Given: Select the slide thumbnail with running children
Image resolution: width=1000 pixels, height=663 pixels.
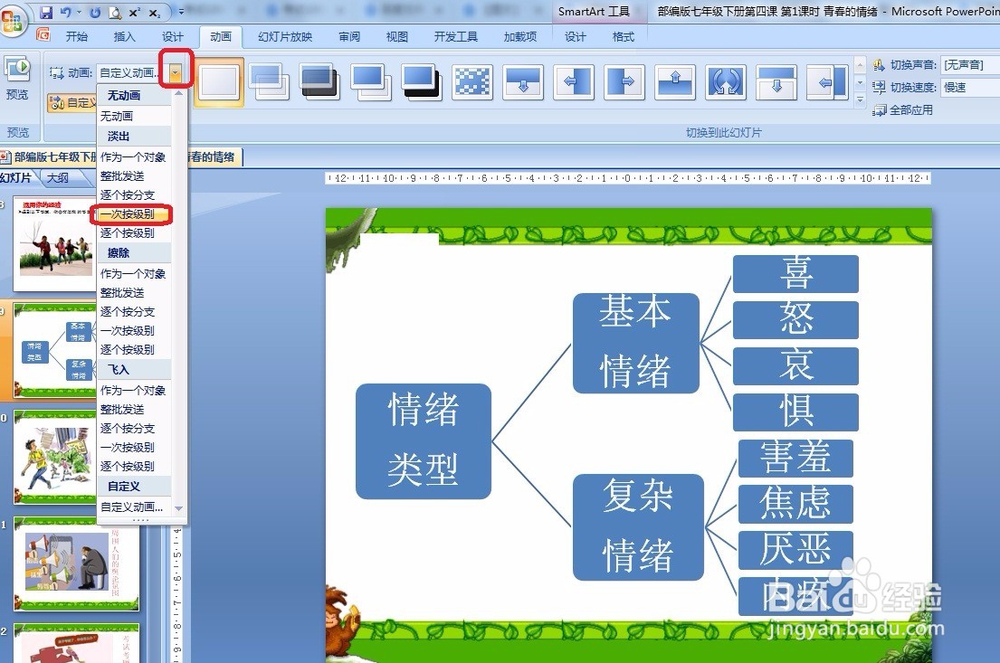Looking at the screenshot, I should point(55,244).
